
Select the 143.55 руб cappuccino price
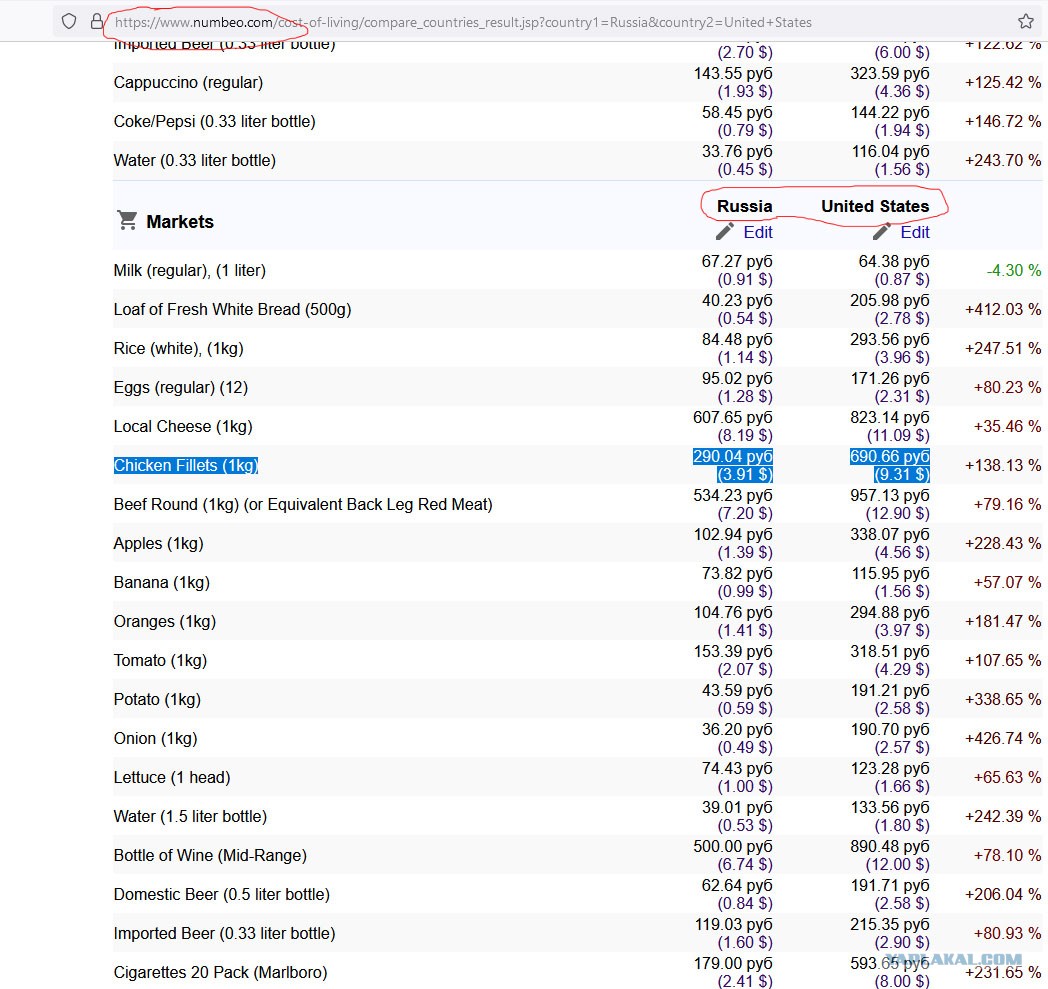coord(733,74)
